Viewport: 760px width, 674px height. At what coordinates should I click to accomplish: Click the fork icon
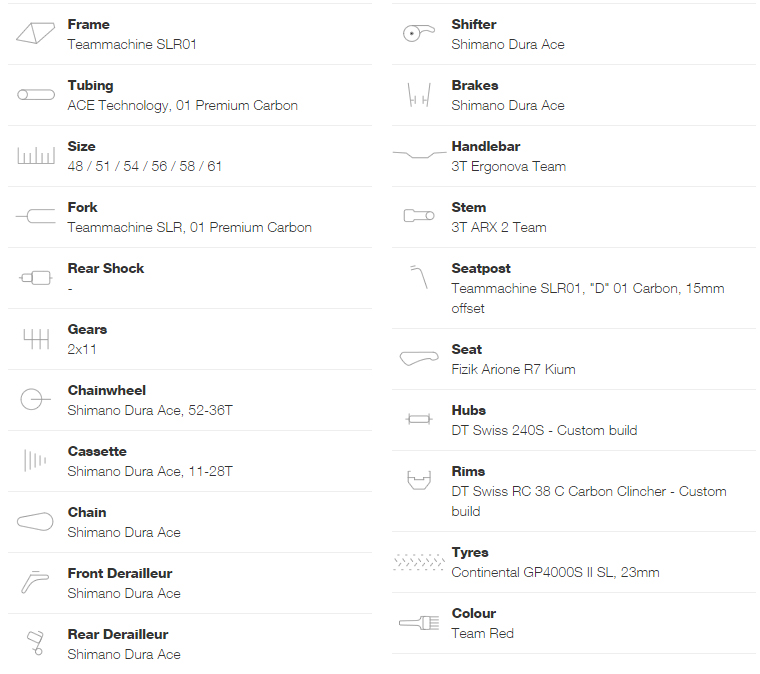coord(35,216)
